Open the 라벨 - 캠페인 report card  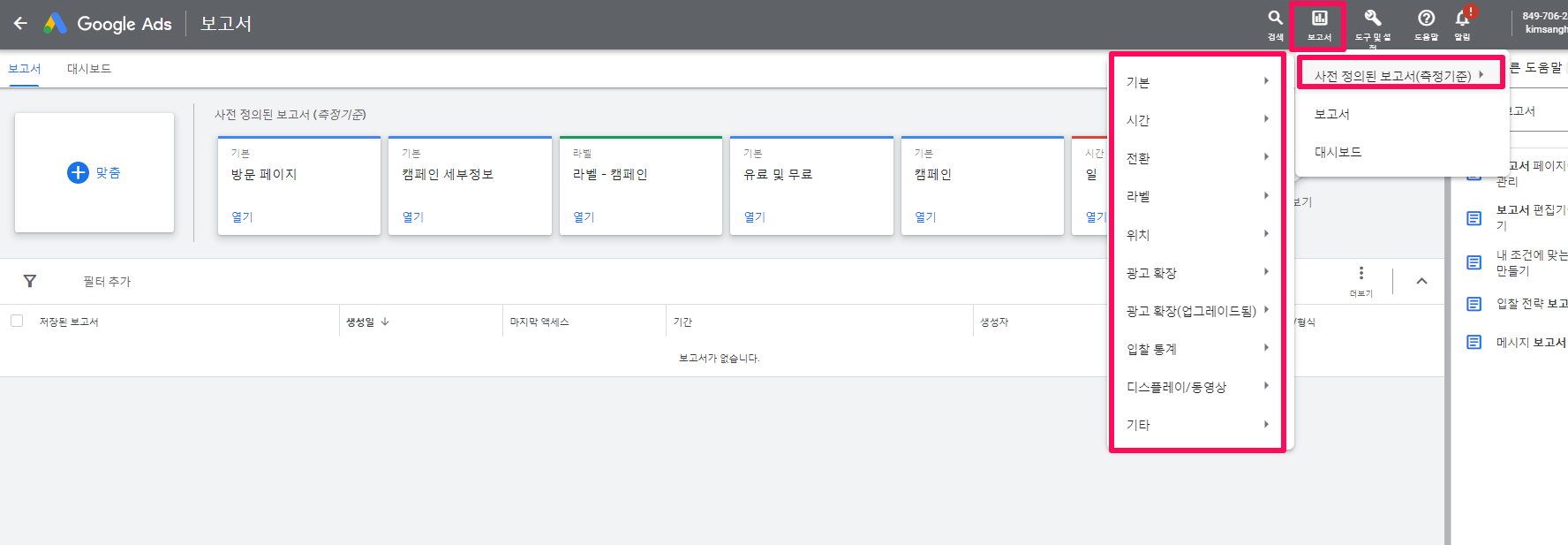[x=641, y=185]
